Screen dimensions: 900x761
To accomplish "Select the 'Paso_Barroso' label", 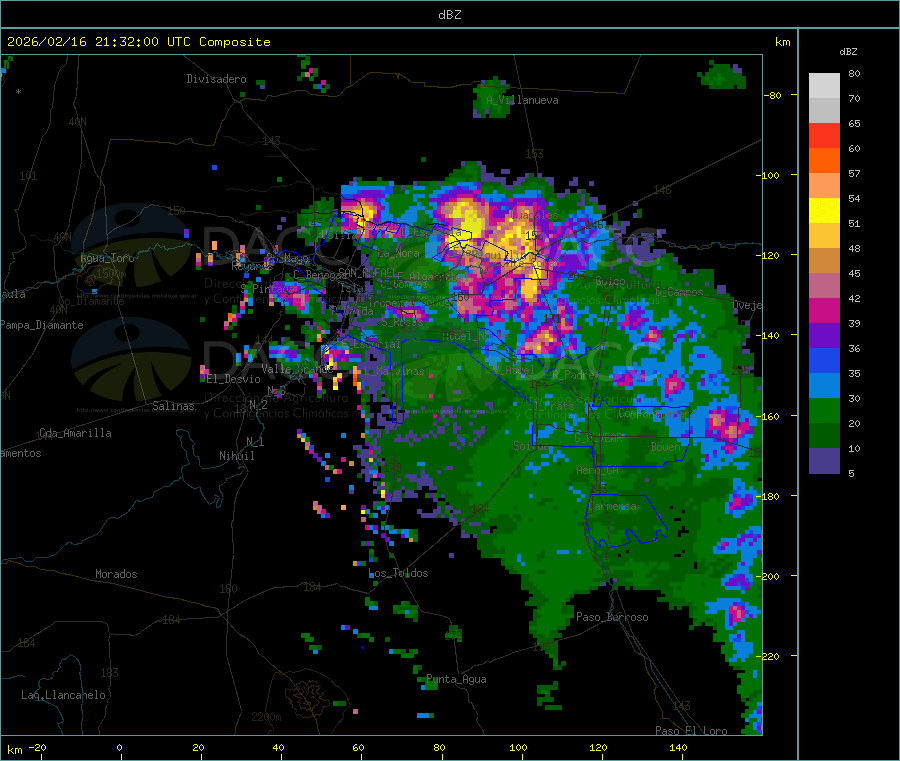I will (612, 618).
